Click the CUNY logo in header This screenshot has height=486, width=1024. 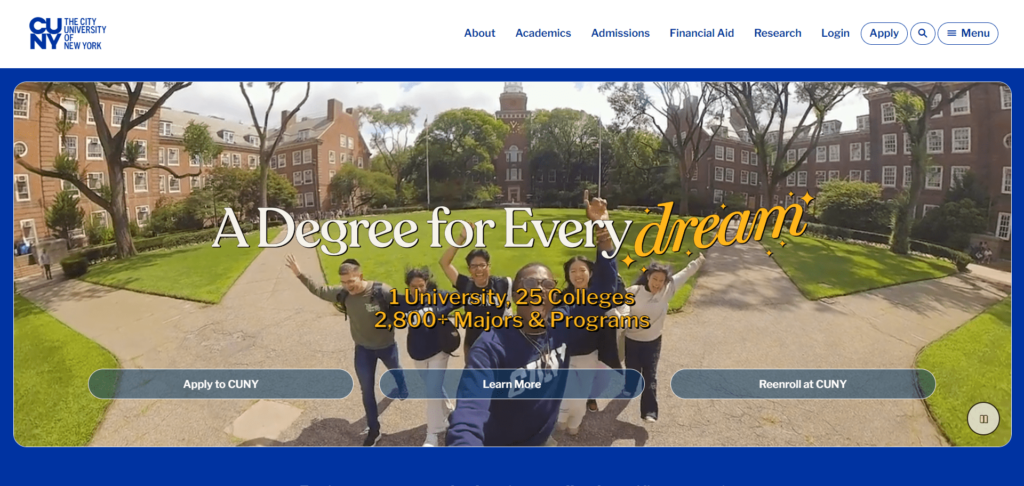click(x=67, y=33)
